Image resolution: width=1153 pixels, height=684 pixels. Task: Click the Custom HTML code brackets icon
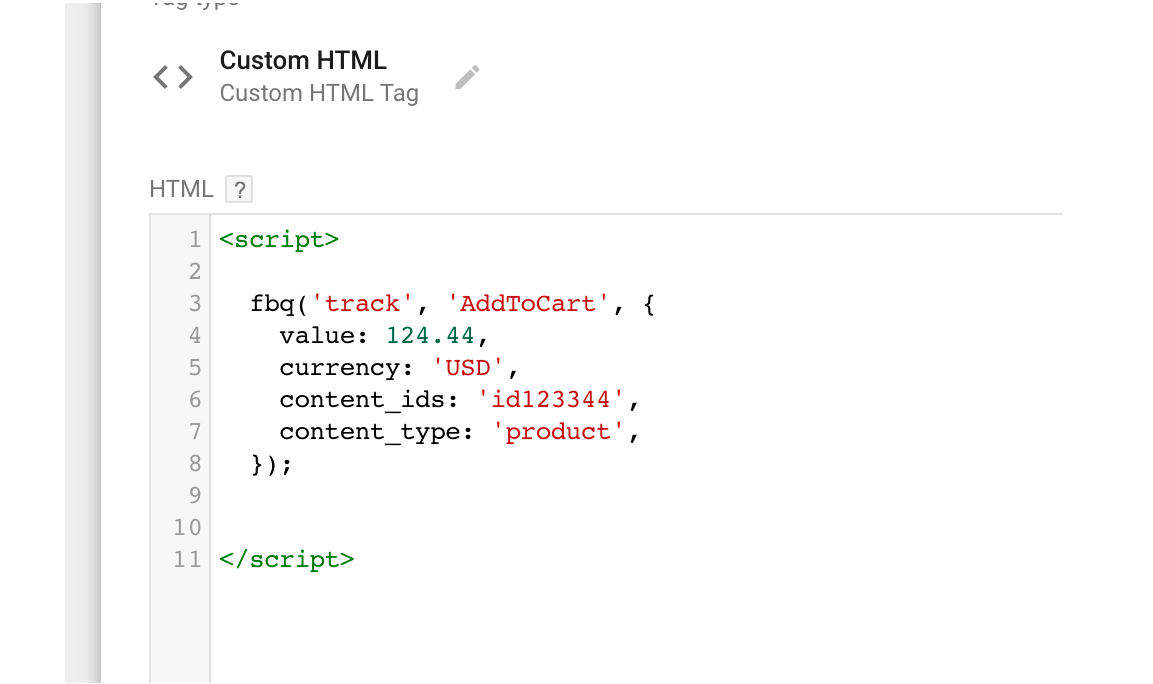point(173,77)
